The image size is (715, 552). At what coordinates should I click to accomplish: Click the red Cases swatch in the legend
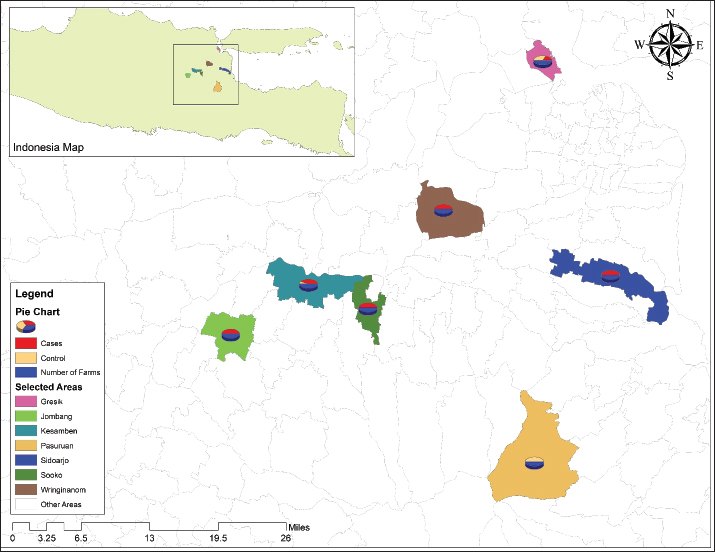click(26, 343)
